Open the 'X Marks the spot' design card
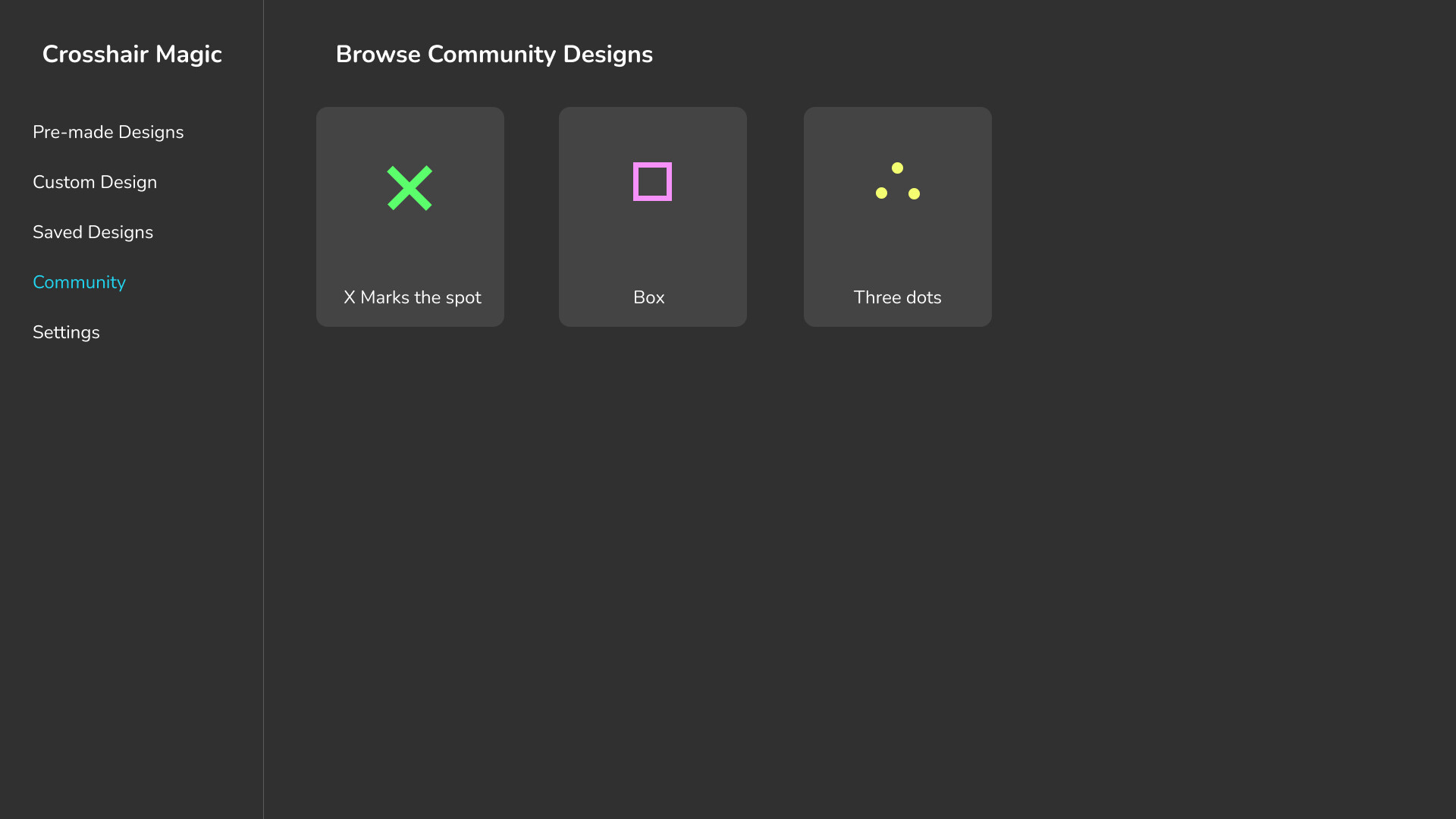 coord(409,216)
